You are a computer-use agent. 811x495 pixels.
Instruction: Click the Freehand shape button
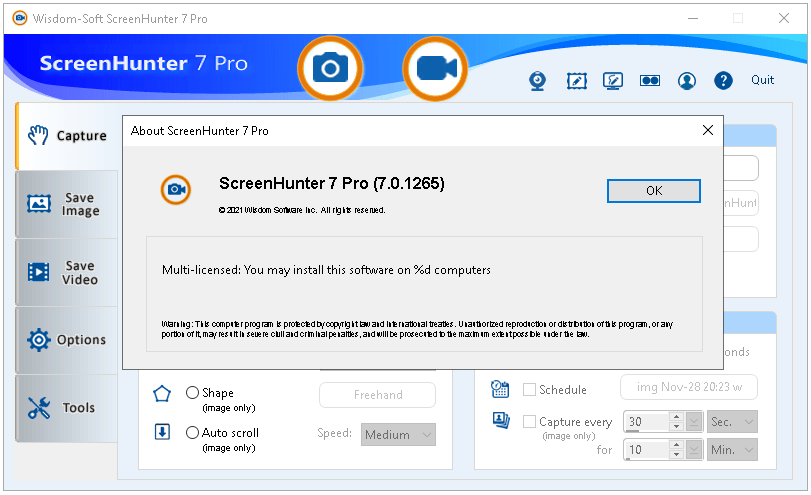(378, 395)
